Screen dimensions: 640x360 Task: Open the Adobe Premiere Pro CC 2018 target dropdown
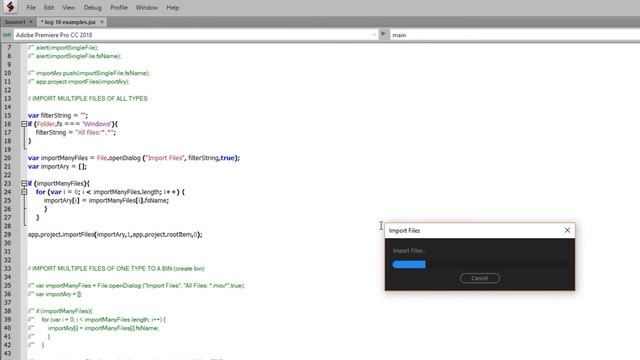pyautogui.click(x=196, y=35)
